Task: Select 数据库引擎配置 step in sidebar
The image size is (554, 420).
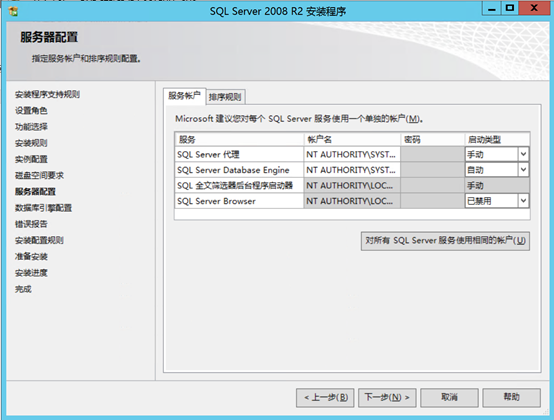Action: (43, 208)
